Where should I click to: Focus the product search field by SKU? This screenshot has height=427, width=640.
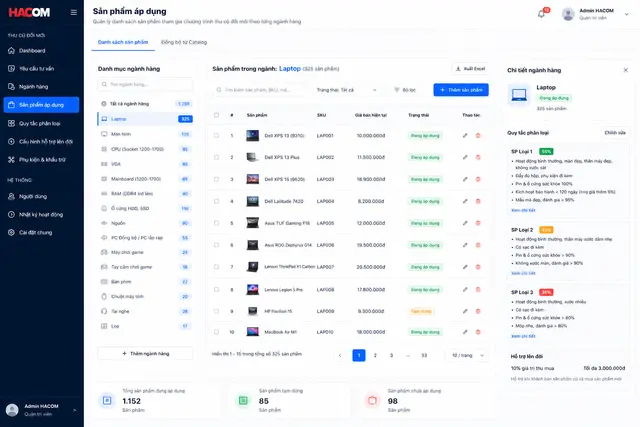coord(260,90)
